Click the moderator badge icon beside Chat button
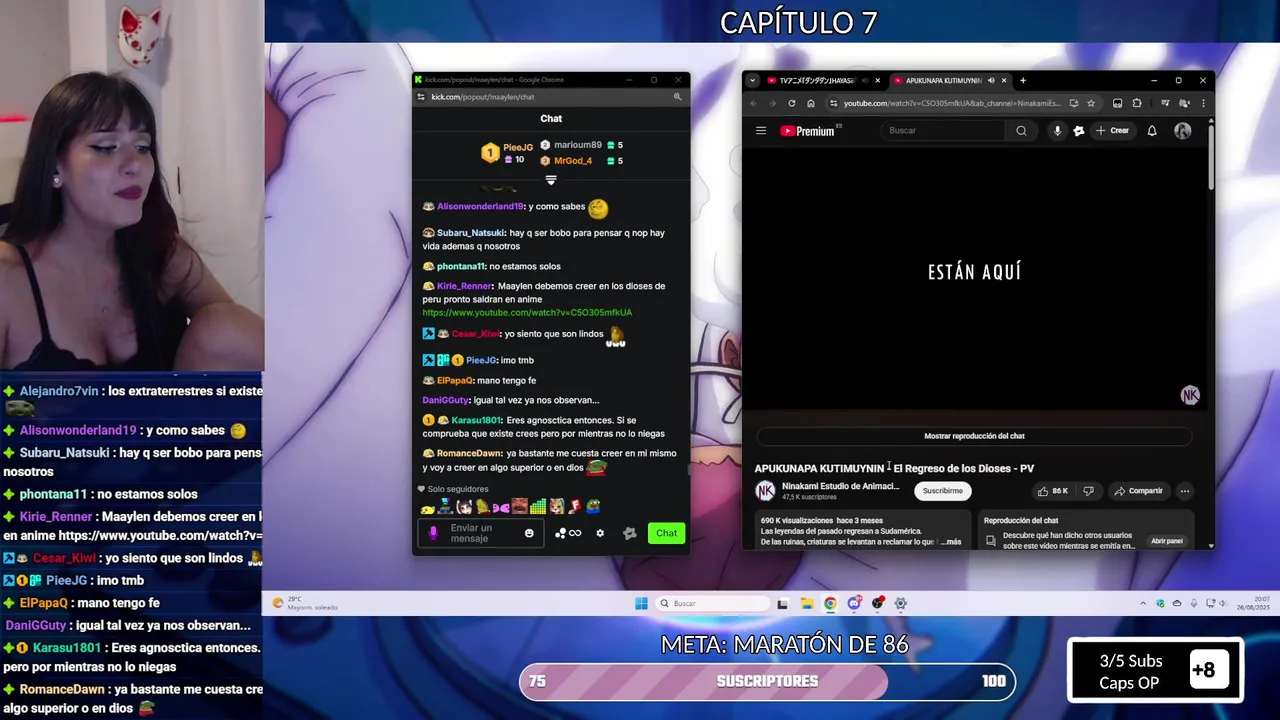1280x720 pixels. point(629,533)
